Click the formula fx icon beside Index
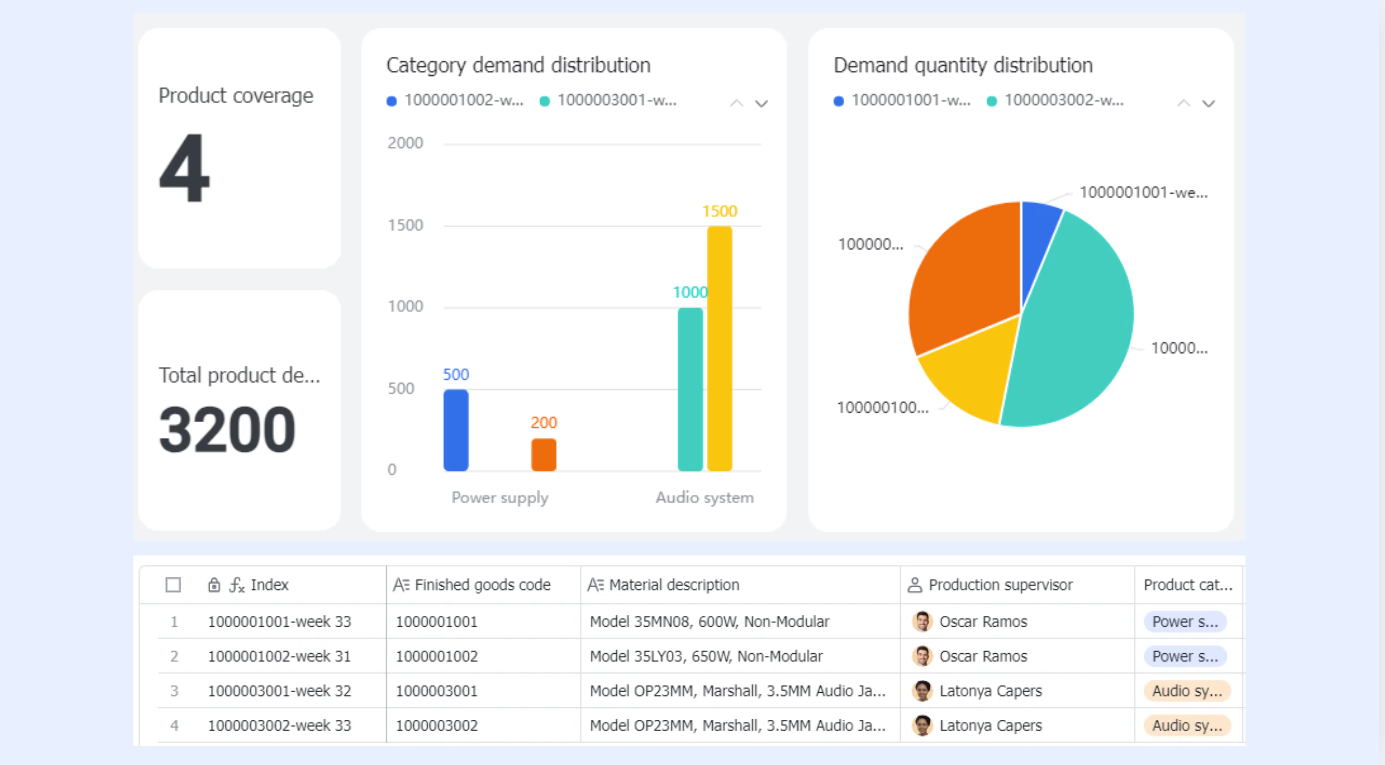This screenshot has height=765, width=1385. pos(237,585)
